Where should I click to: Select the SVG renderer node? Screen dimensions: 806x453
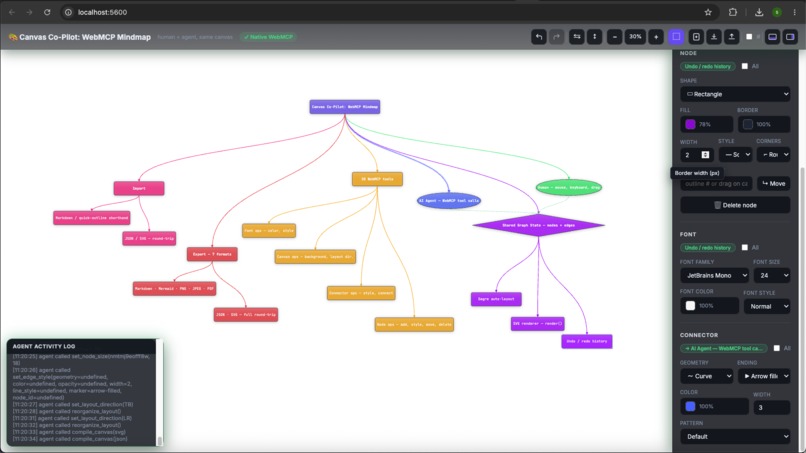point(538,323)
